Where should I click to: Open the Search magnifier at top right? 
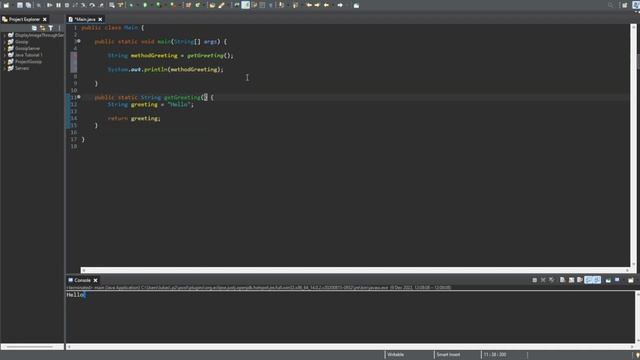[611, 5]
